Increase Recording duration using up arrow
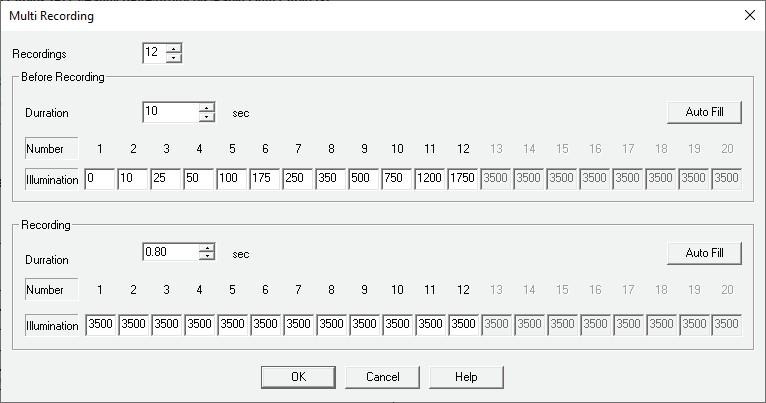Screen dimensions: 766x403 pos(207,247)
